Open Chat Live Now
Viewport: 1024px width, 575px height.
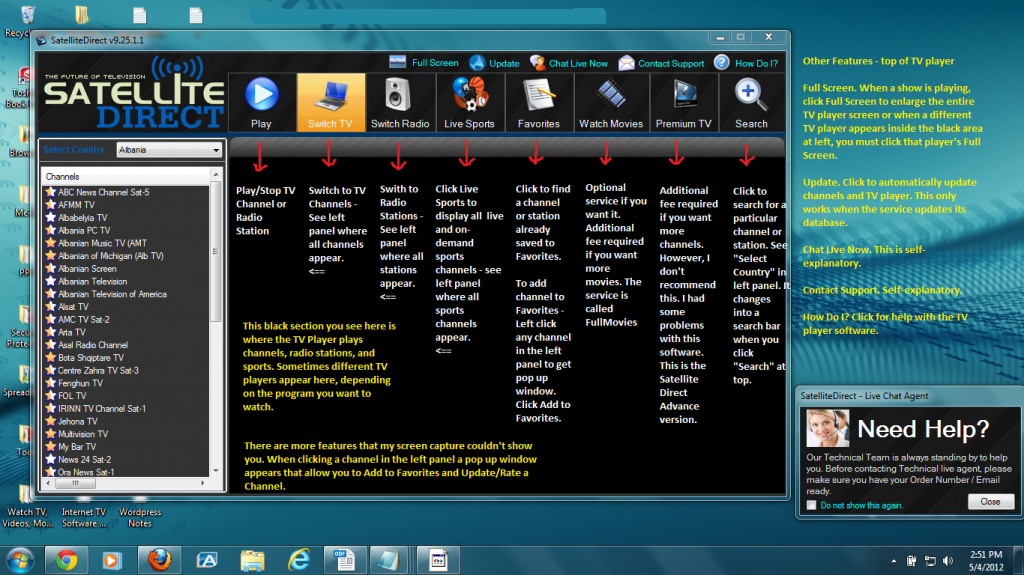pos(569,63)
